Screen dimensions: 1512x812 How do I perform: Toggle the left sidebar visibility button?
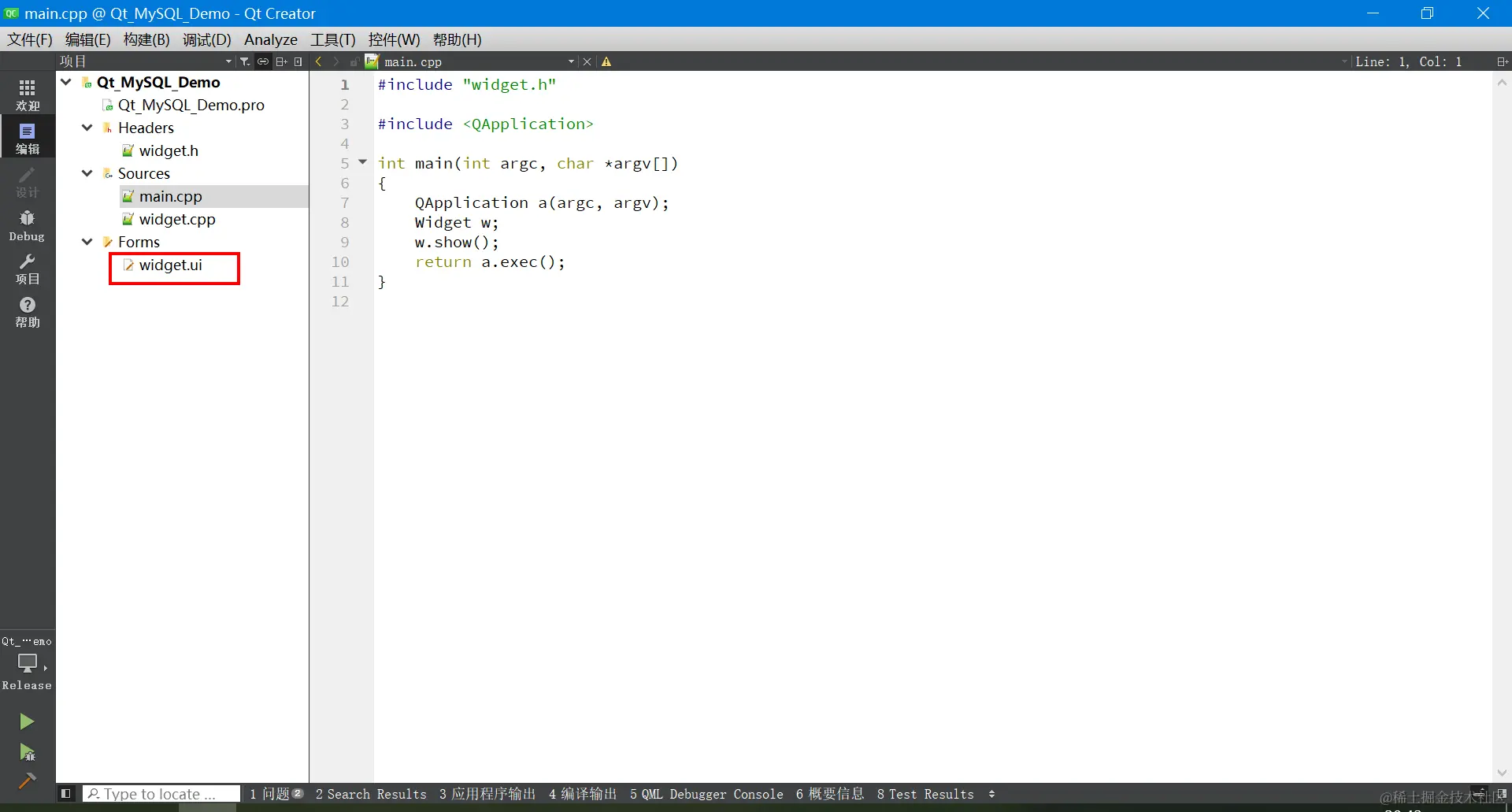66,794
